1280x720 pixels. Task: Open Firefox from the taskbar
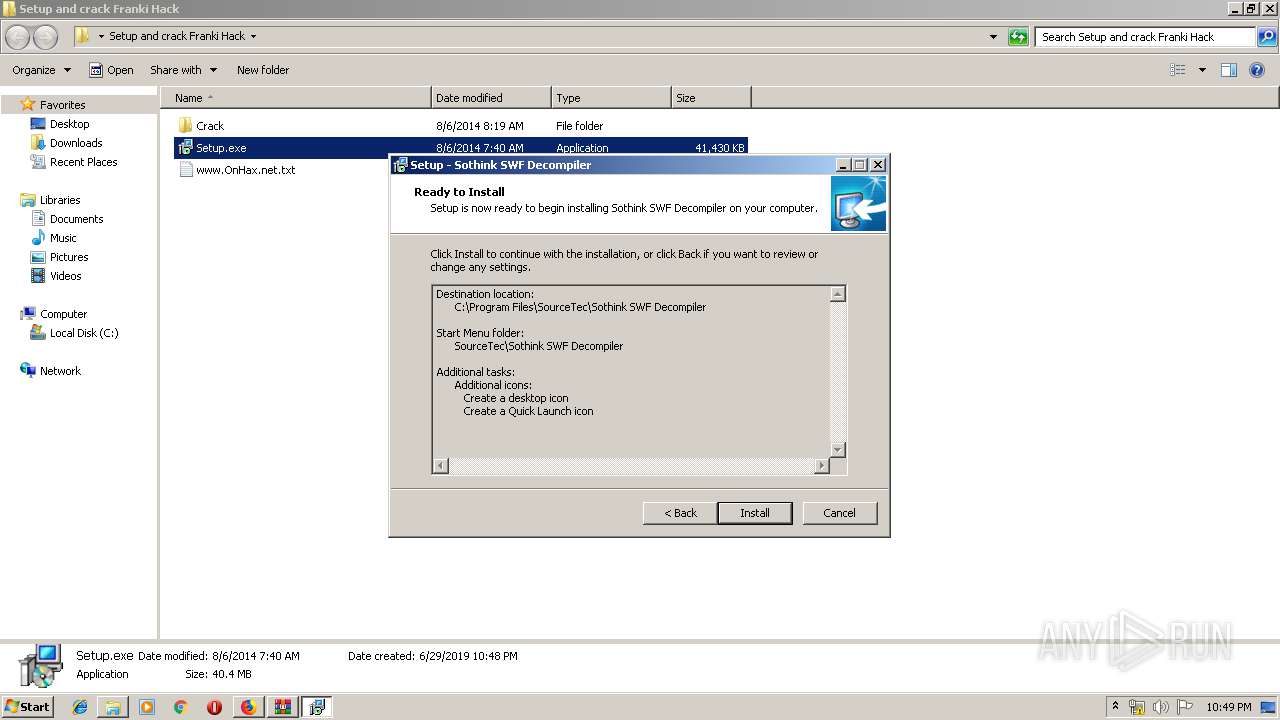pos(248,707)
